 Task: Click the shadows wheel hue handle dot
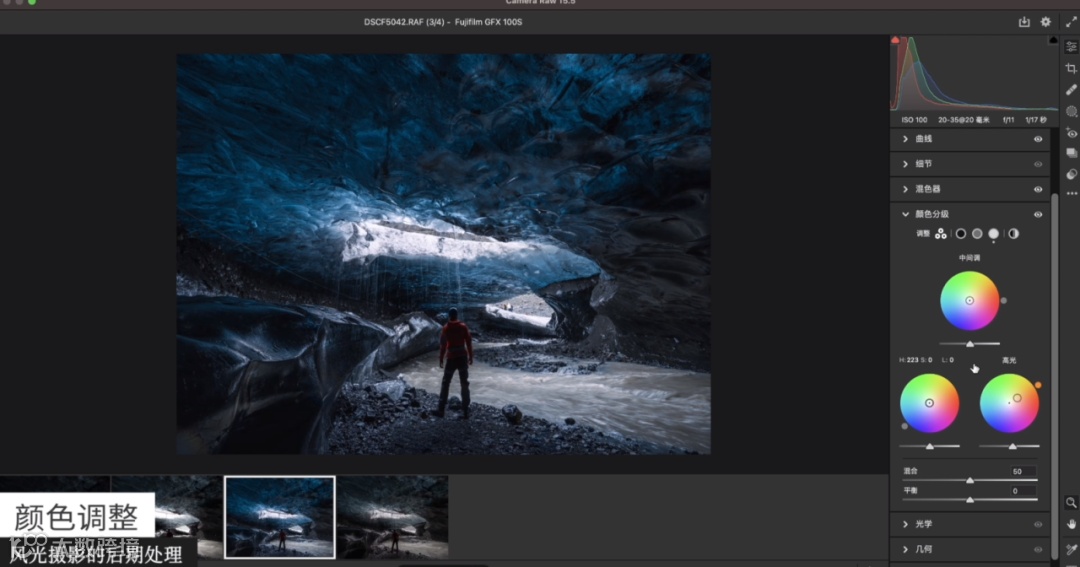pyautogui.click(x=904, y=426)
